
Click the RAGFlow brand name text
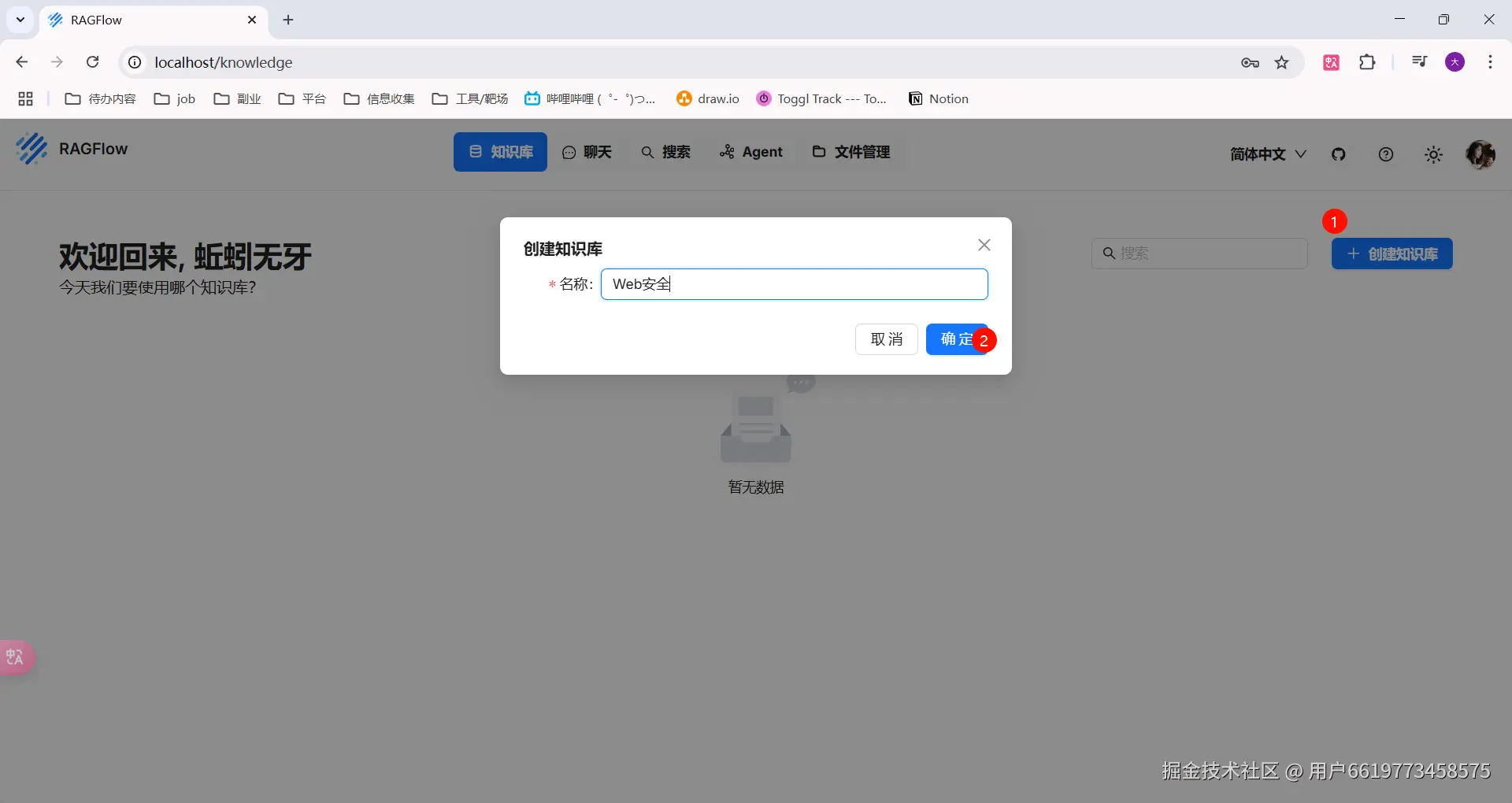[x=93, y=149]
